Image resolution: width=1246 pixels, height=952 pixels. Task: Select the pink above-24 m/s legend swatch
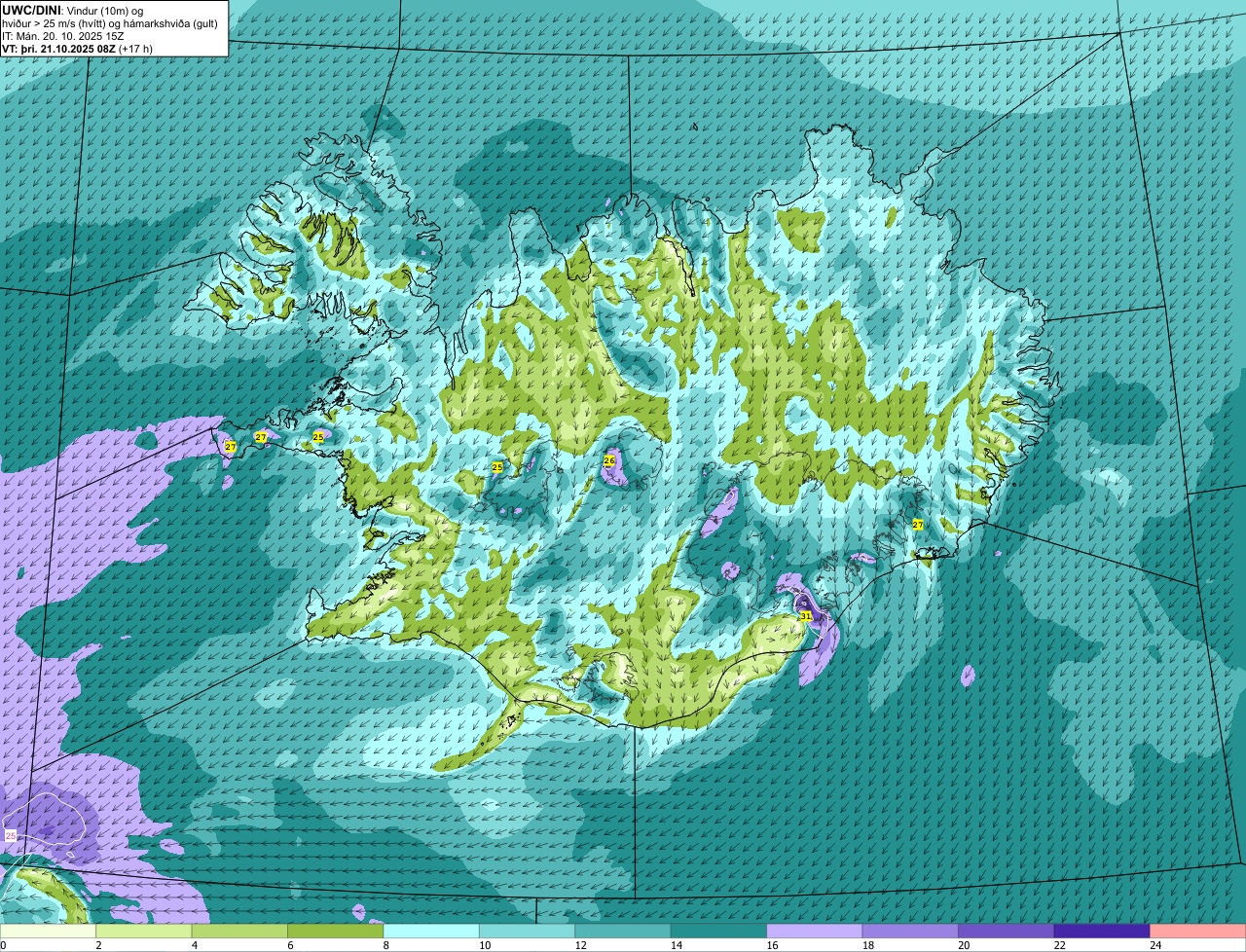[x=1198, y=932]
